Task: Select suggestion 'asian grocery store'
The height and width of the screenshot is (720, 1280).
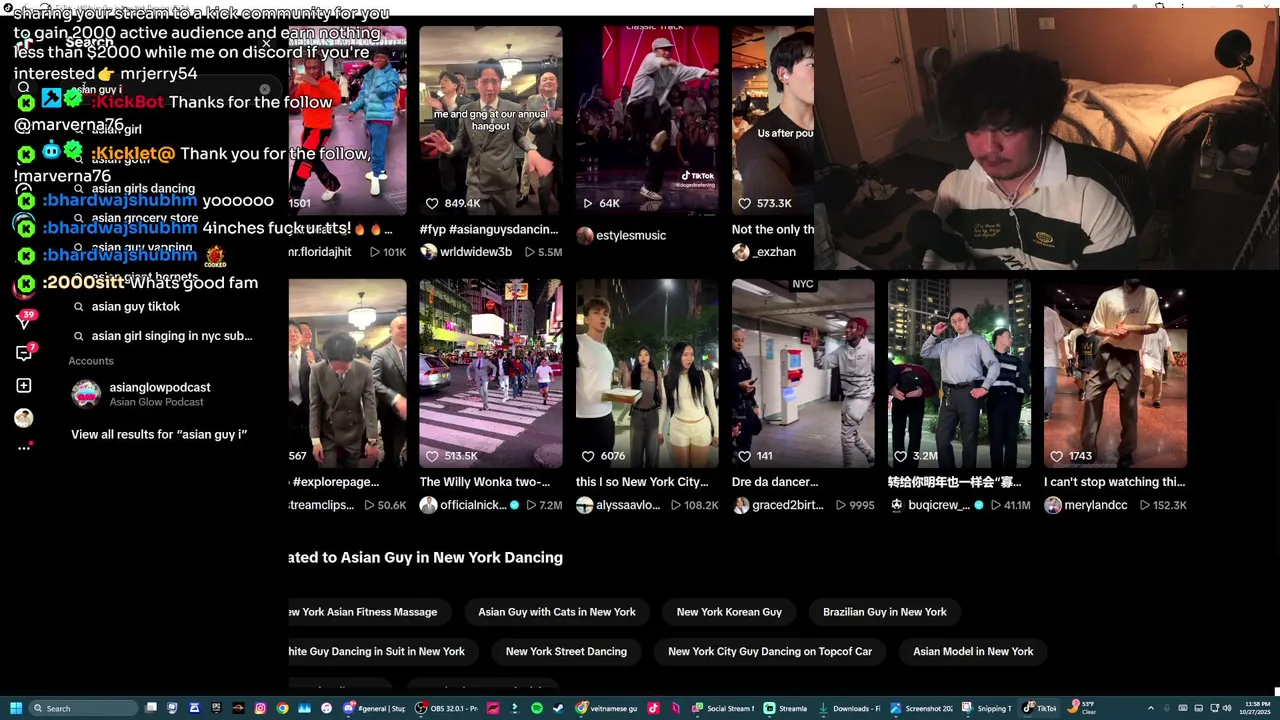Action: tap(145, 218)
